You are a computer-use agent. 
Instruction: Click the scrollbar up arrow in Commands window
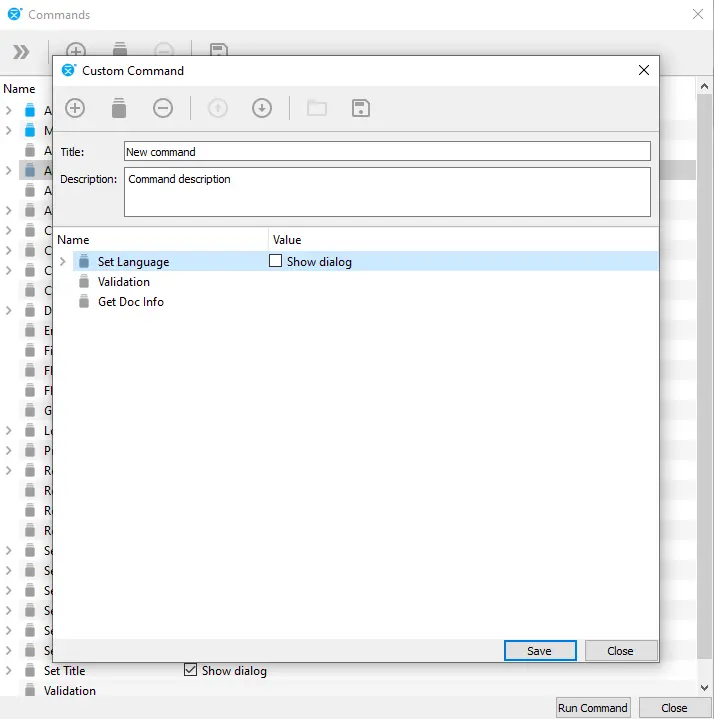[704, 86]
